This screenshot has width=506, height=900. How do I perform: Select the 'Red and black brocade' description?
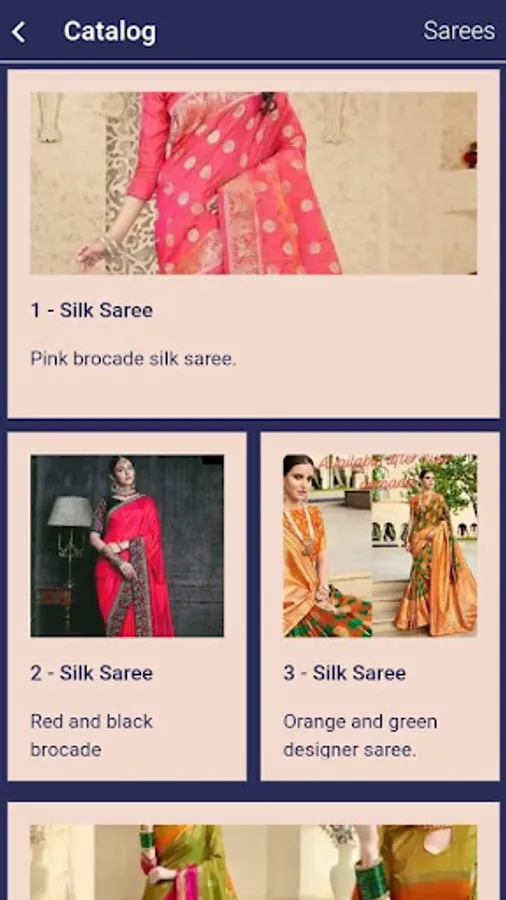pos(92,735)
